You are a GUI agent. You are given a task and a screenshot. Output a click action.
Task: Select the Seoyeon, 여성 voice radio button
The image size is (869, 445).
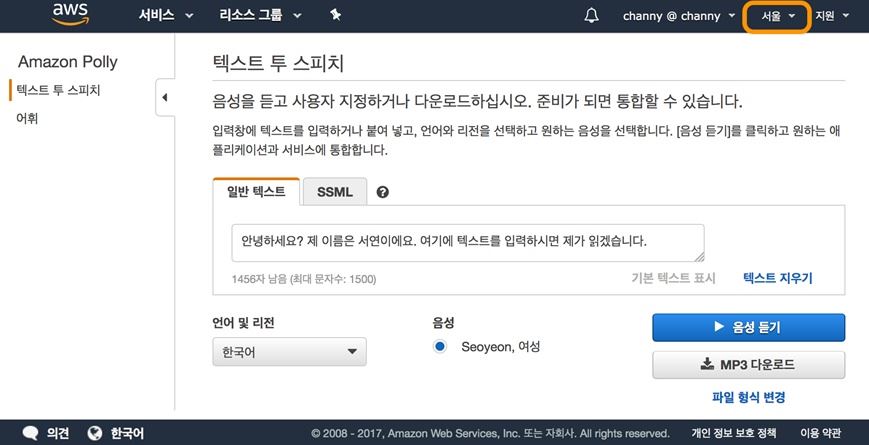pyautogui.click(x=440, y=347)
